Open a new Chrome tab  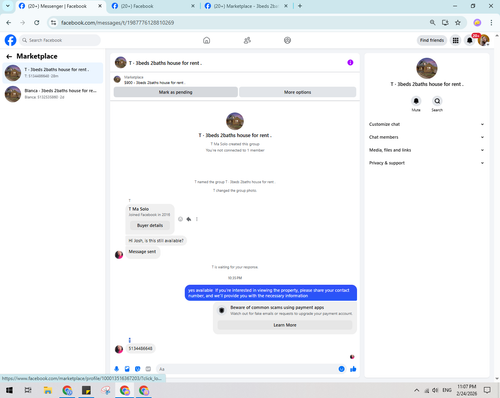pos(300,6)
